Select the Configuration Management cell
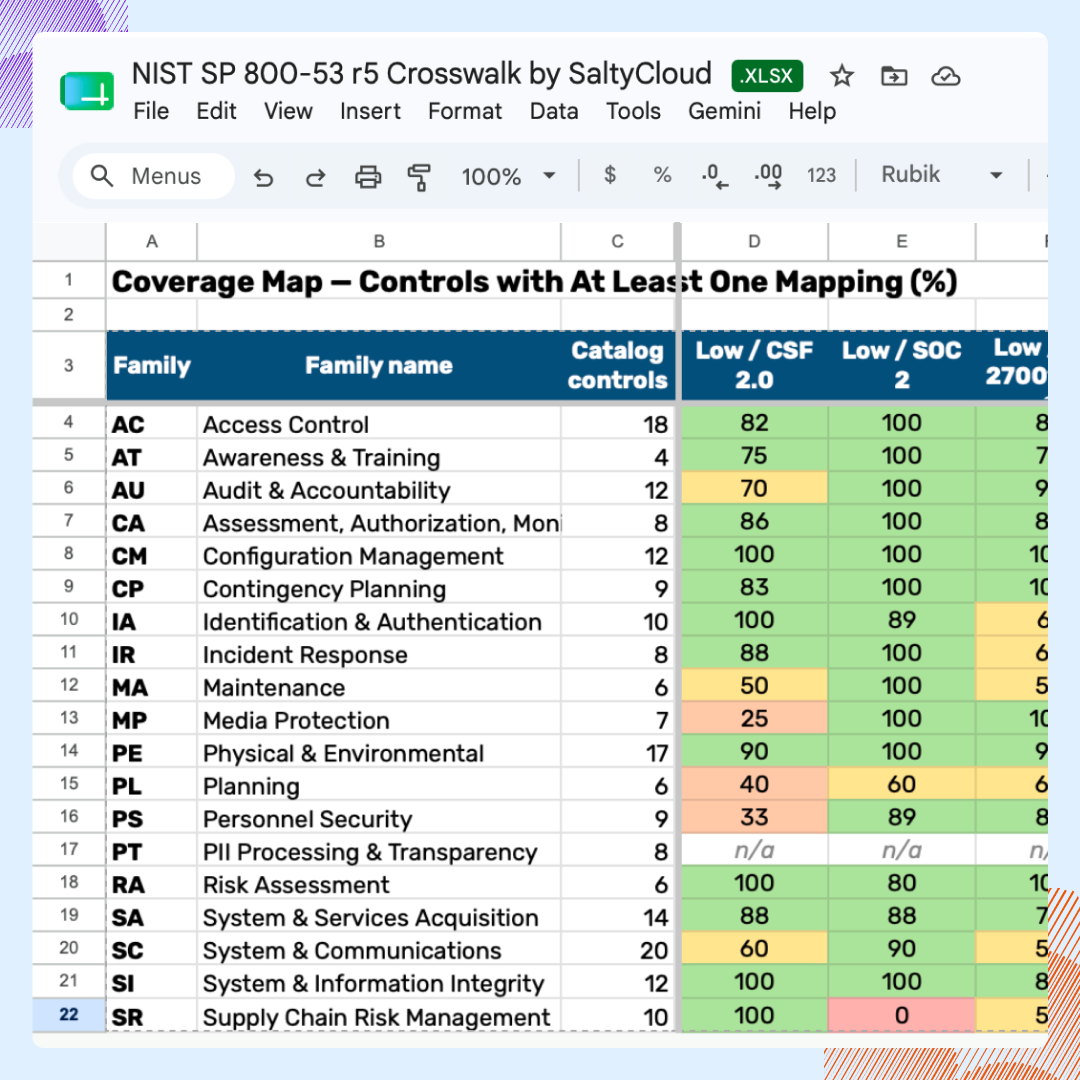1080x1080 pixels. (379, 556)
